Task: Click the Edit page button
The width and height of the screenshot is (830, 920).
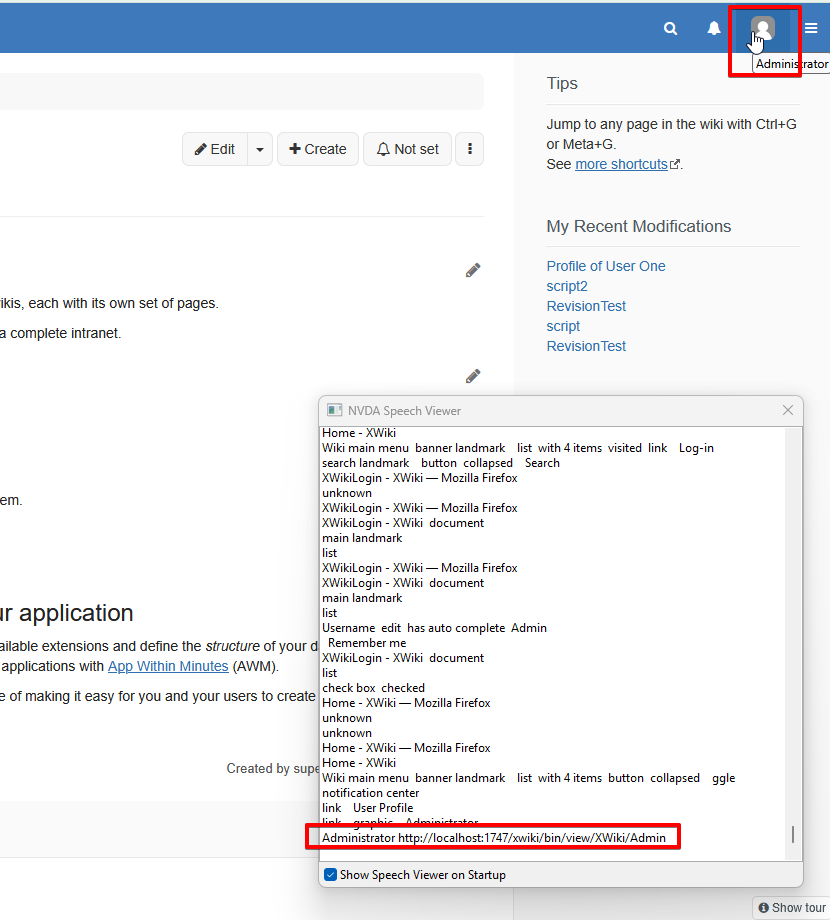Action: click(x=215, y=149)
